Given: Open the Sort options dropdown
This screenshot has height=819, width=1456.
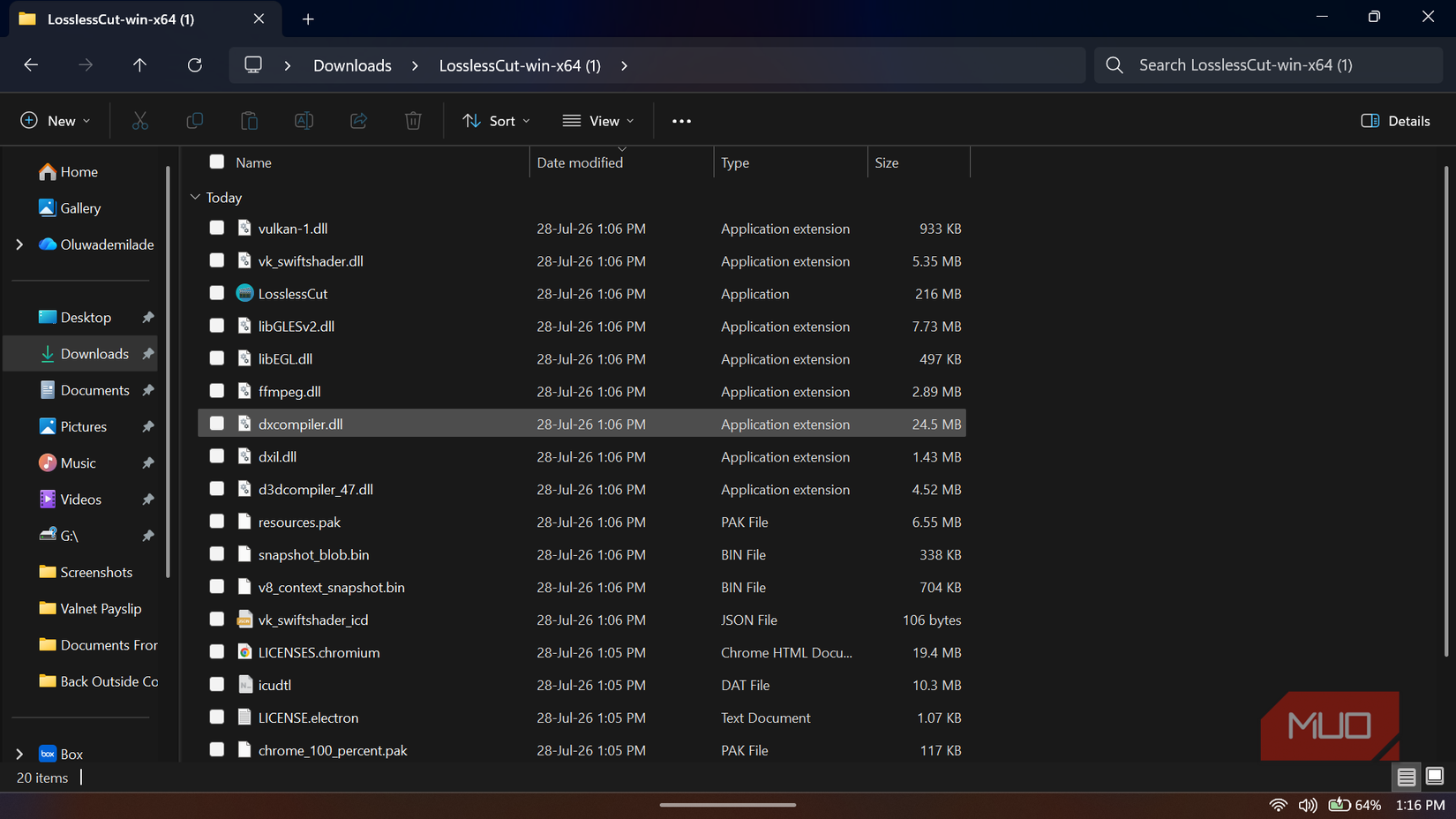Looking at the screenshot, I should (x=497, y=121).
